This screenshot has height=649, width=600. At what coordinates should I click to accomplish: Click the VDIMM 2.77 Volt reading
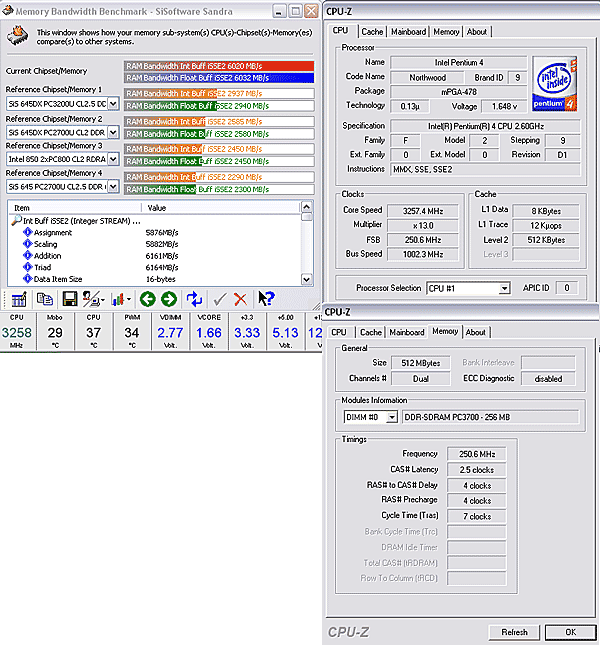point(170,331)
